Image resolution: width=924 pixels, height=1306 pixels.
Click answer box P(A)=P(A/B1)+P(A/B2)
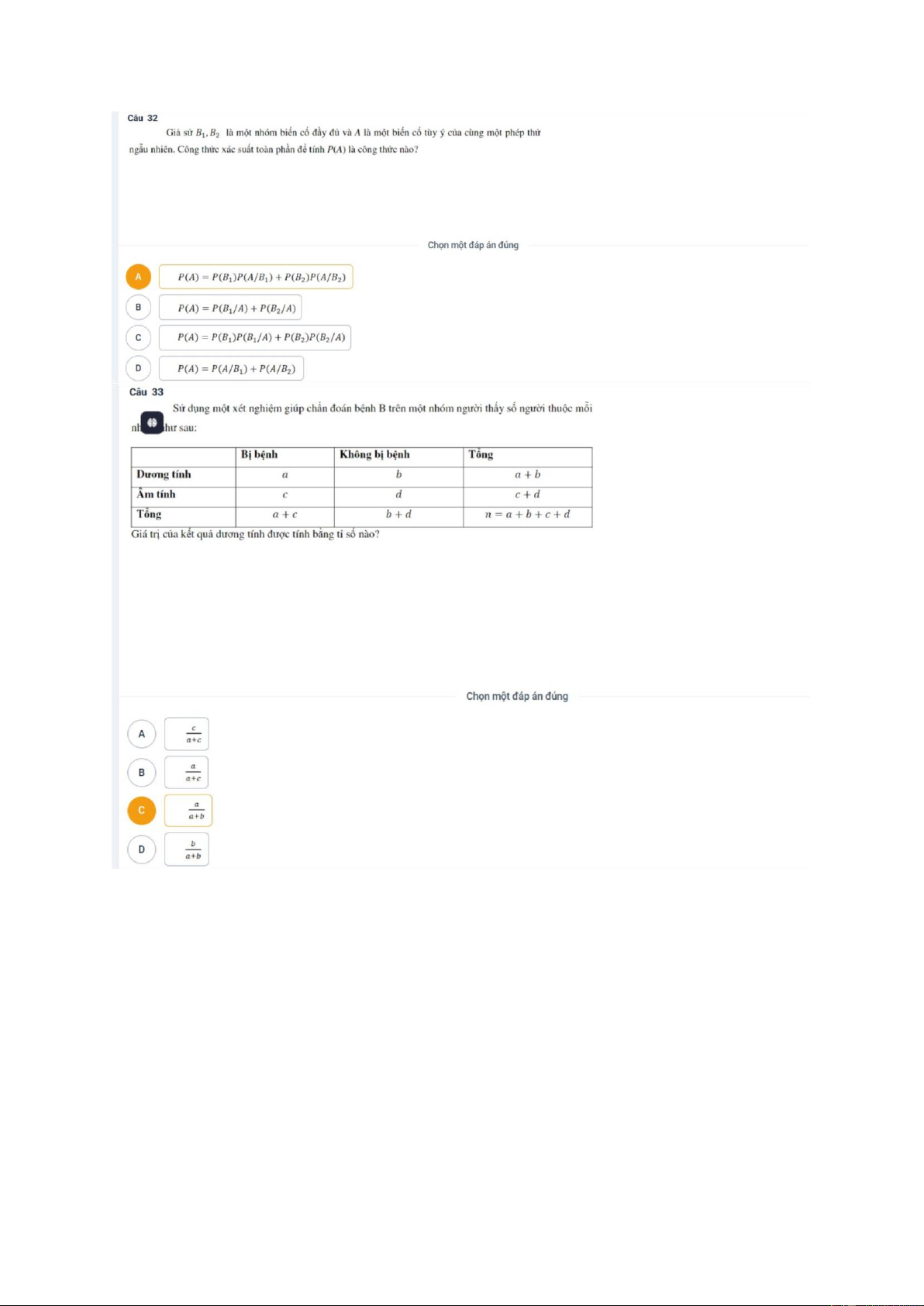click(231, 368)
